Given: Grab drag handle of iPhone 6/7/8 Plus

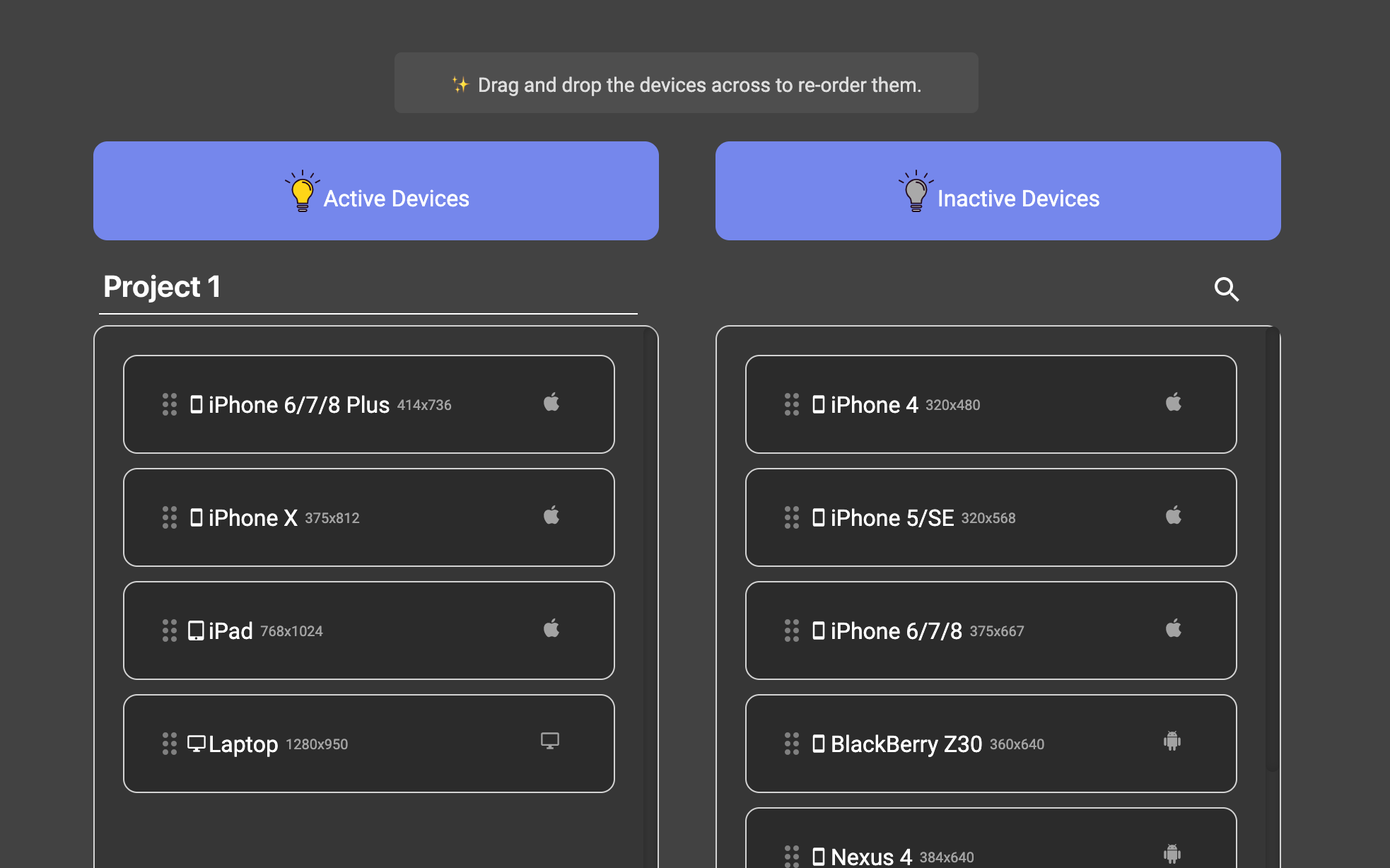Looking at the screenshot, I should 170,404.
